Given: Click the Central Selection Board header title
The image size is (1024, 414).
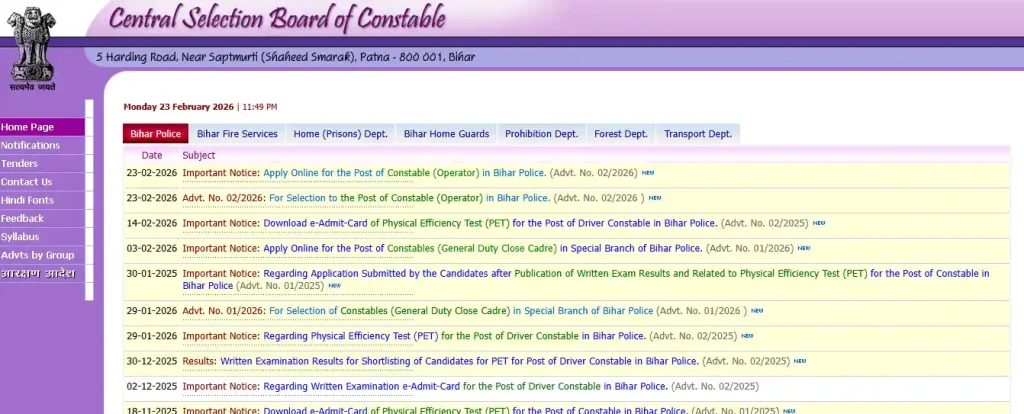Looking at the screenshot, I should tap(277, 19).
